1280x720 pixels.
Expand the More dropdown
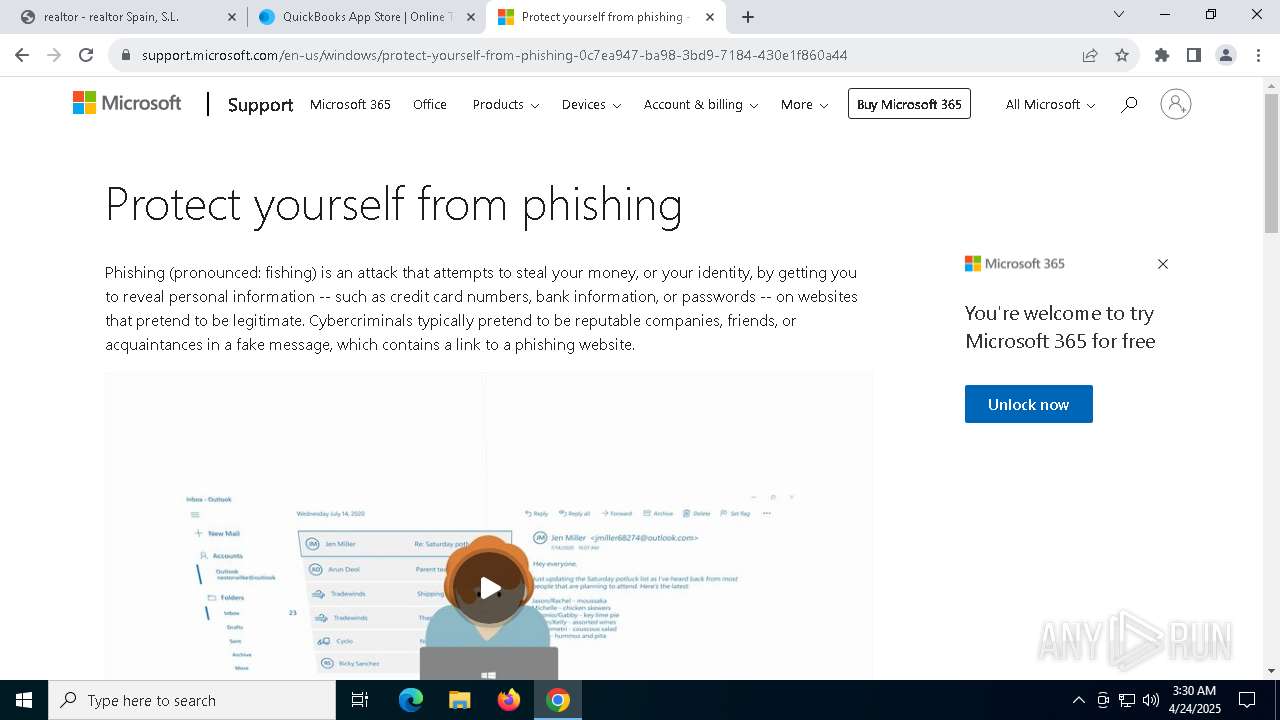click(x=804, y=104)
